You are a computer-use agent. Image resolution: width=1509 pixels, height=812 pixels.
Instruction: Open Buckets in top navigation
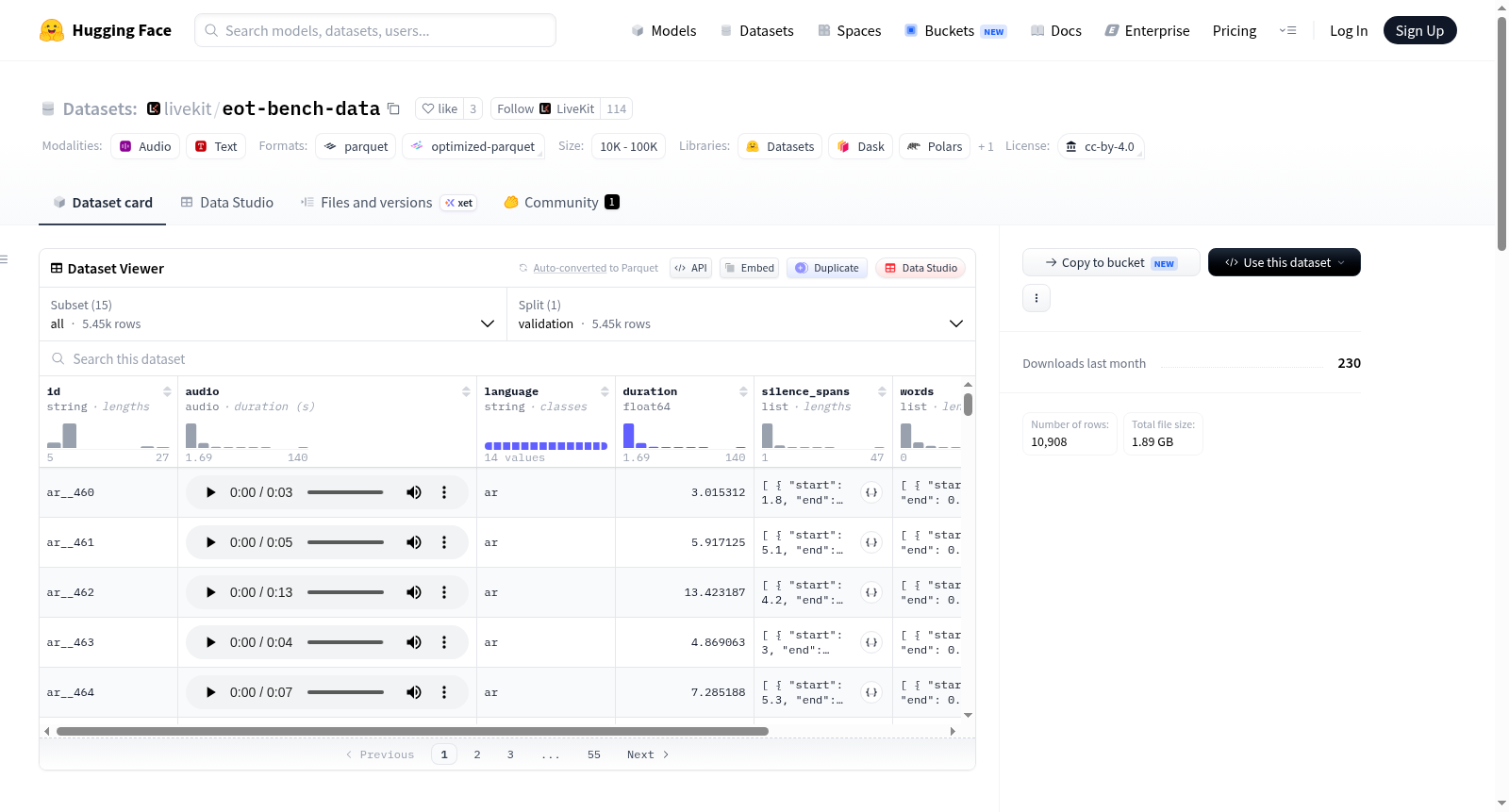coord(955,31)
